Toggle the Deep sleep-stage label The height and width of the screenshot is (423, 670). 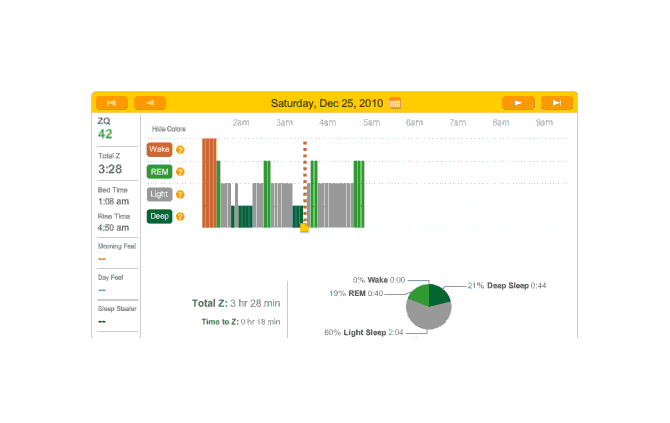tap(159, 216)
